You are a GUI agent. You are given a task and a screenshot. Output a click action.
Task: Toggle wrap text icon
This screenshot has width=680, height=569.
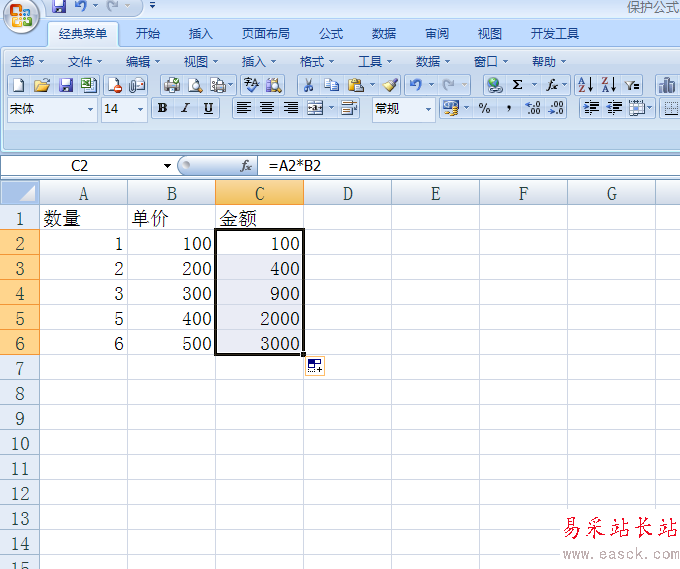pos(349,108)
